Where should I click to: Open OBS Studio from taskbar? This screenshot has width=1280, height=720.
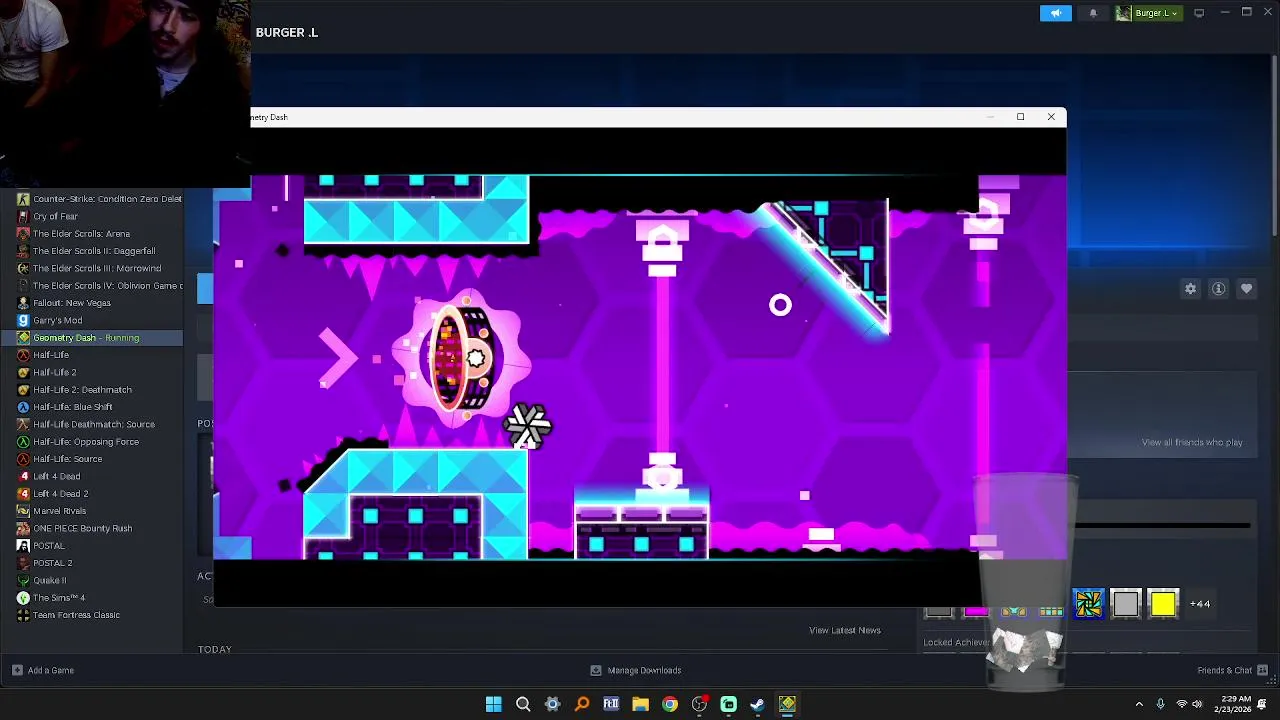699,704
